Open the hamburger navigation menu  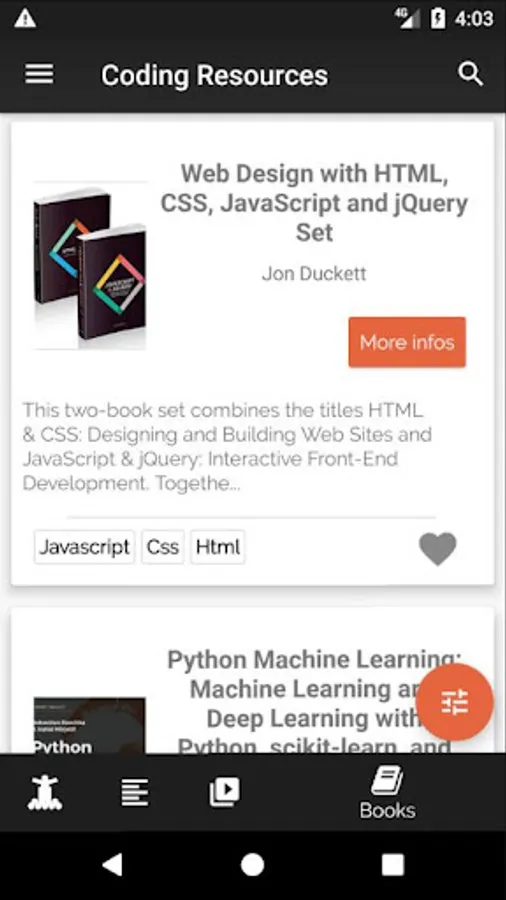(x=39, y=75)
